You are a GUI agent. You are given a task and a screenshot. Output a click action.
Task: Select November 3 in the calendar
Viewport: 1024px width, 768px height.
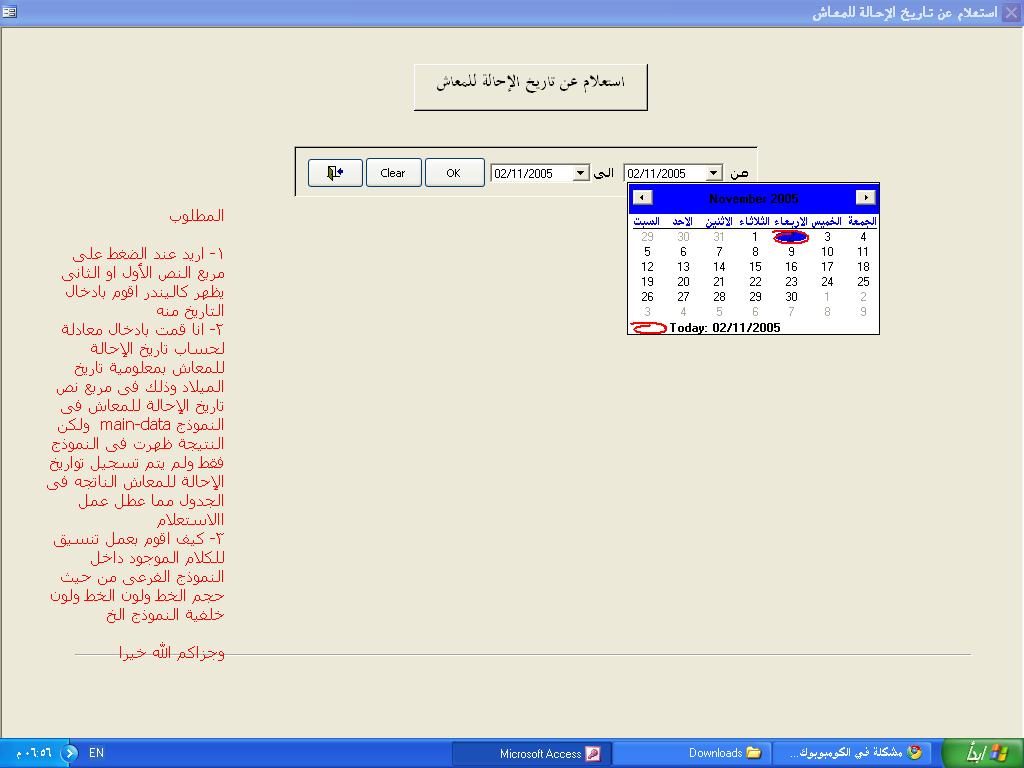point(827,237)
